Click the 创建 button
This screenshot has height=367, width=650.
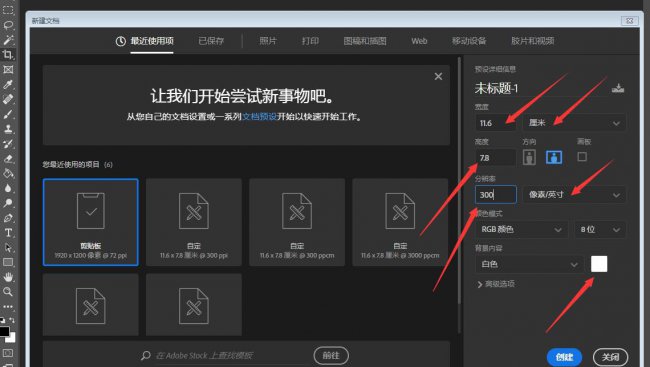(564, 357)
